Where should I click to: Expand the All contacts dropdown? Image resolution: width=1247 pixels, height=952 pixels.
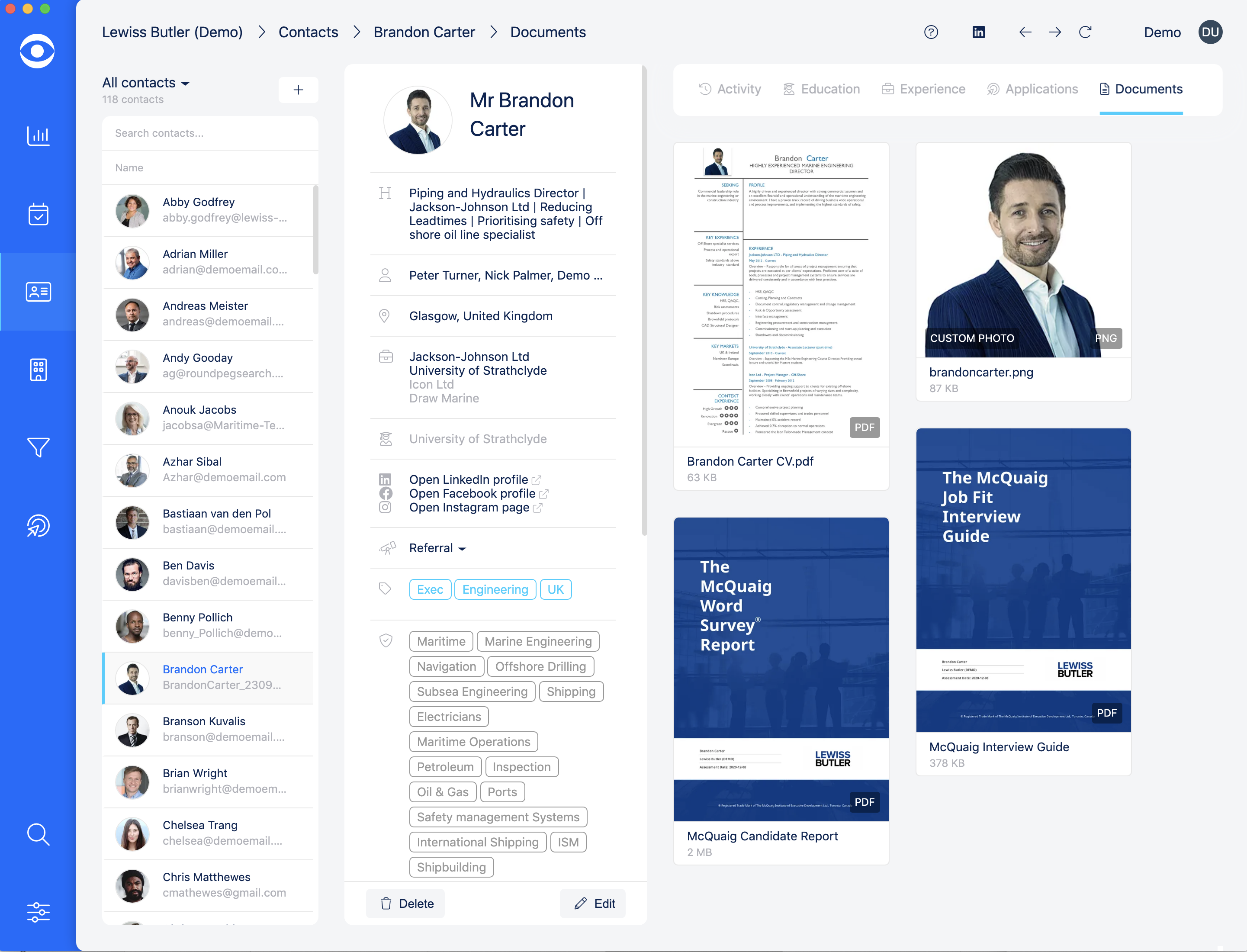tap(146, 83)
